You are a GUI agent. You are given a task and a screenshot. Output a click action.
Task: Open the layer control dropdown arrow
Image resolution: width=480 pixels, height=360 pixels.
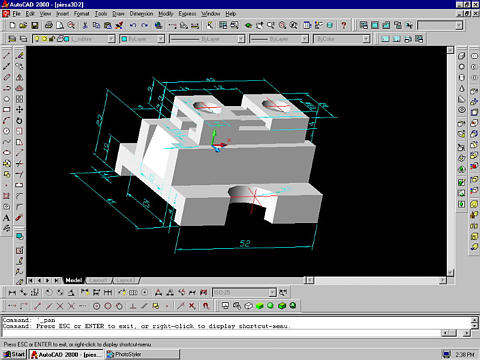(x=111, y=39)
